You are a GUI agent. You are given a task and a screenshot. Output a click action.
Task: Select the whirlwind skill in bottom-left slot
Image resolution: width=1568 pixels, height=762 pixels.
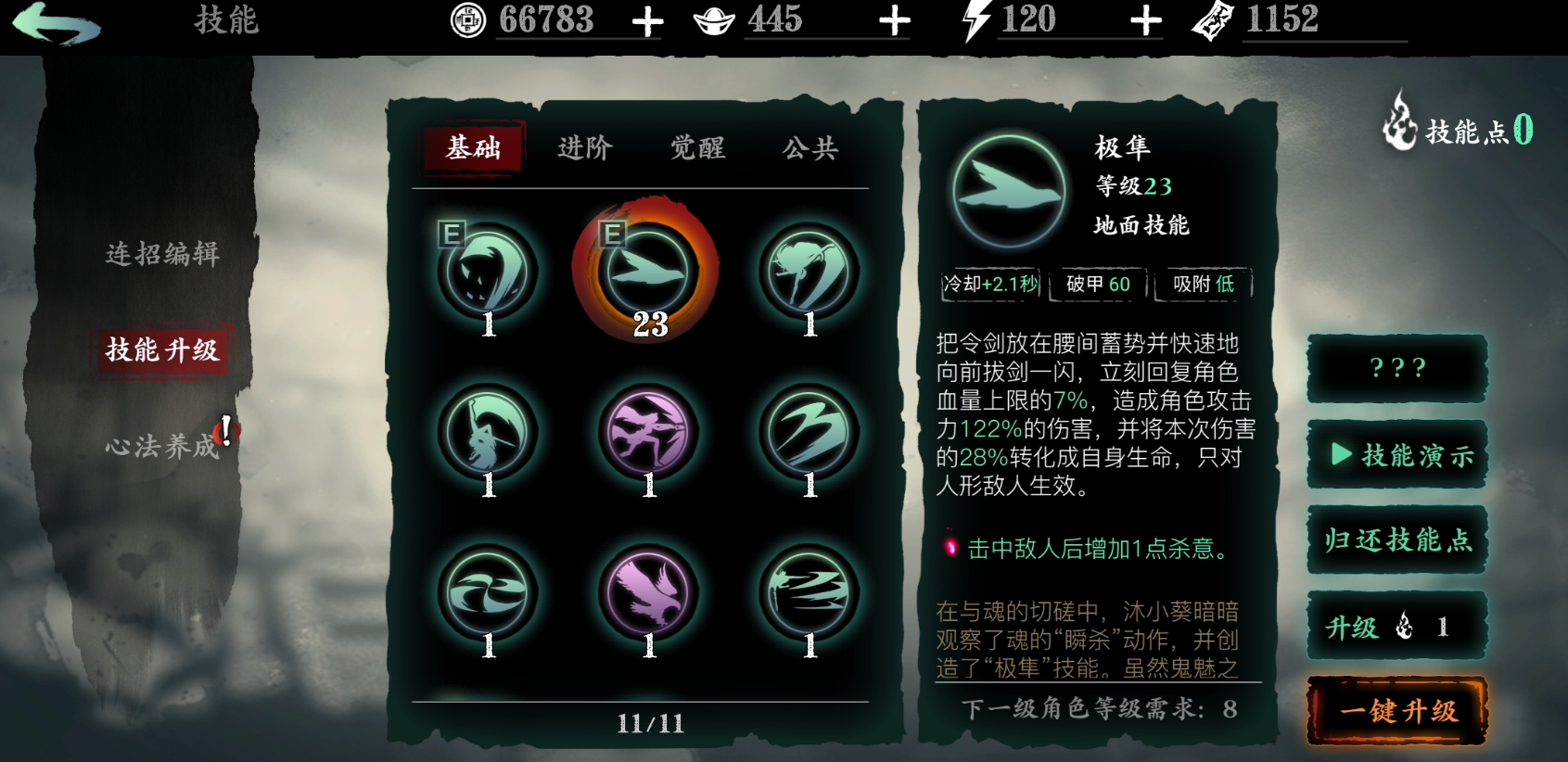489,593
